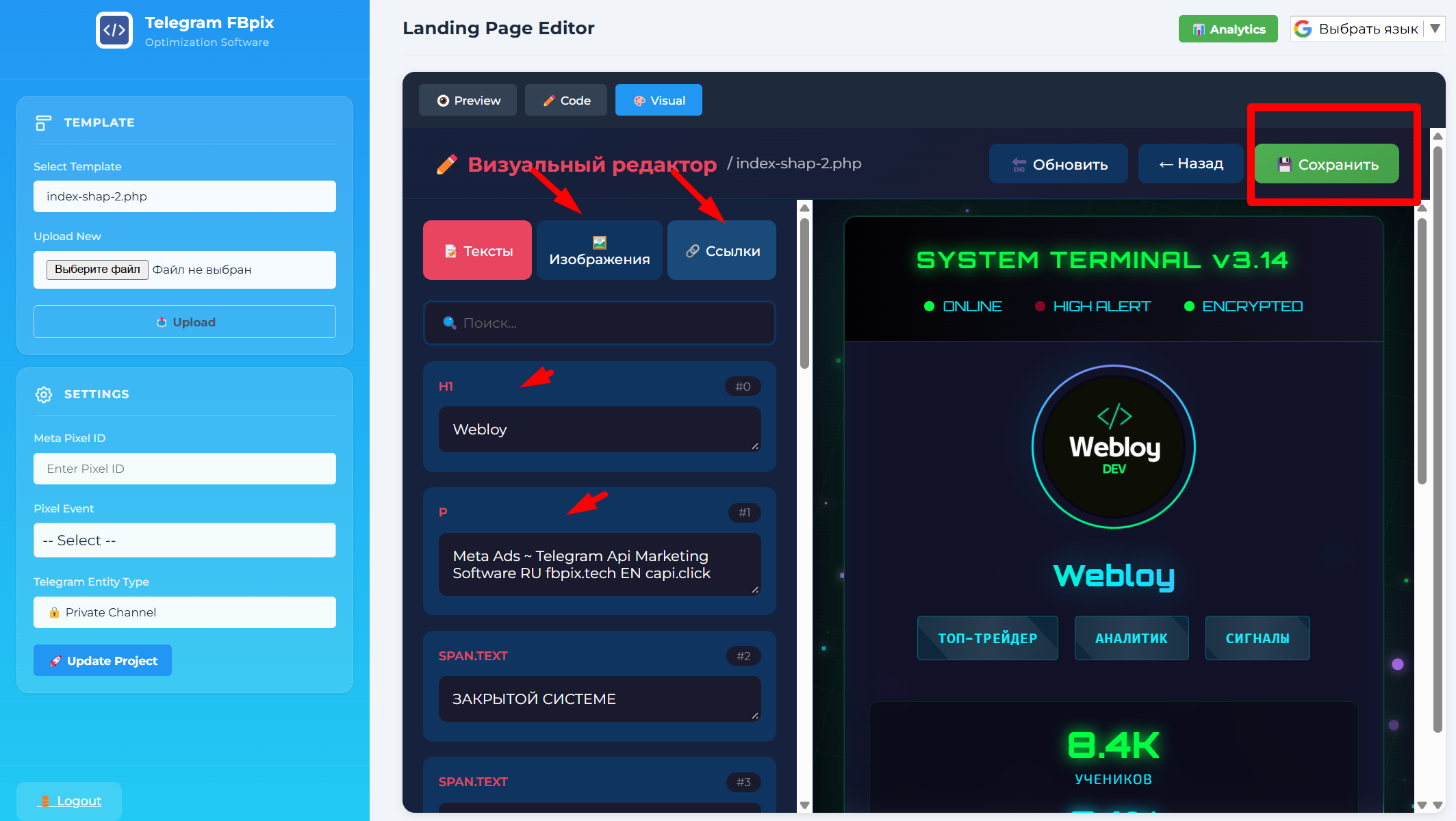Click the Webloy DEV circular logo
This screenshot has width=1456, height=821.
click(x=1114, y=447)
